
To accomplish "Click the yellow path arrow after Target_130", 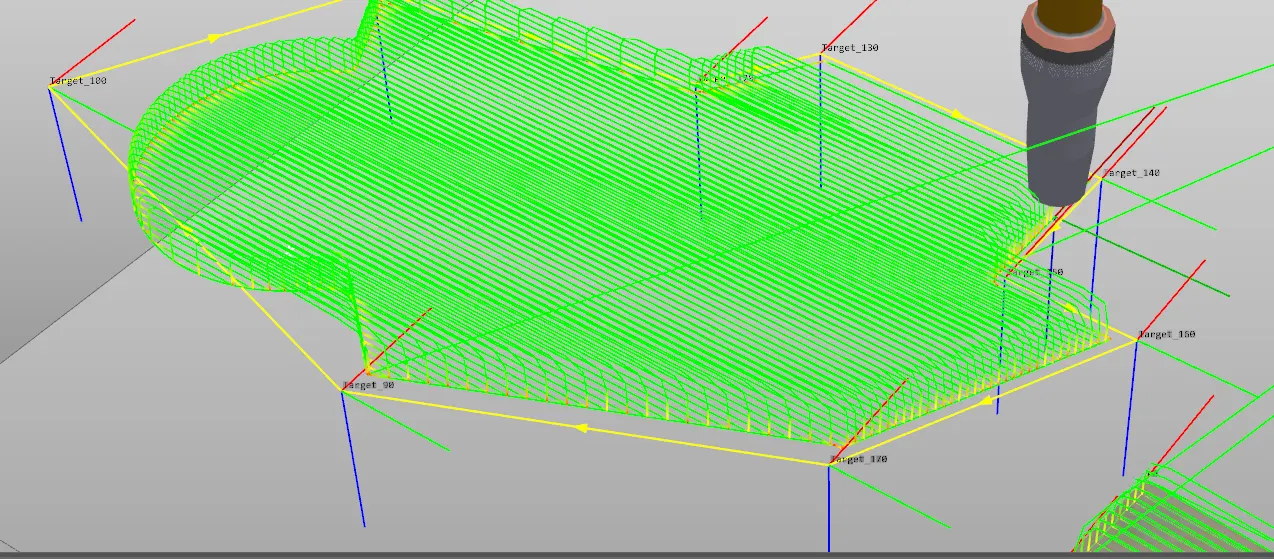I will 958,113.
